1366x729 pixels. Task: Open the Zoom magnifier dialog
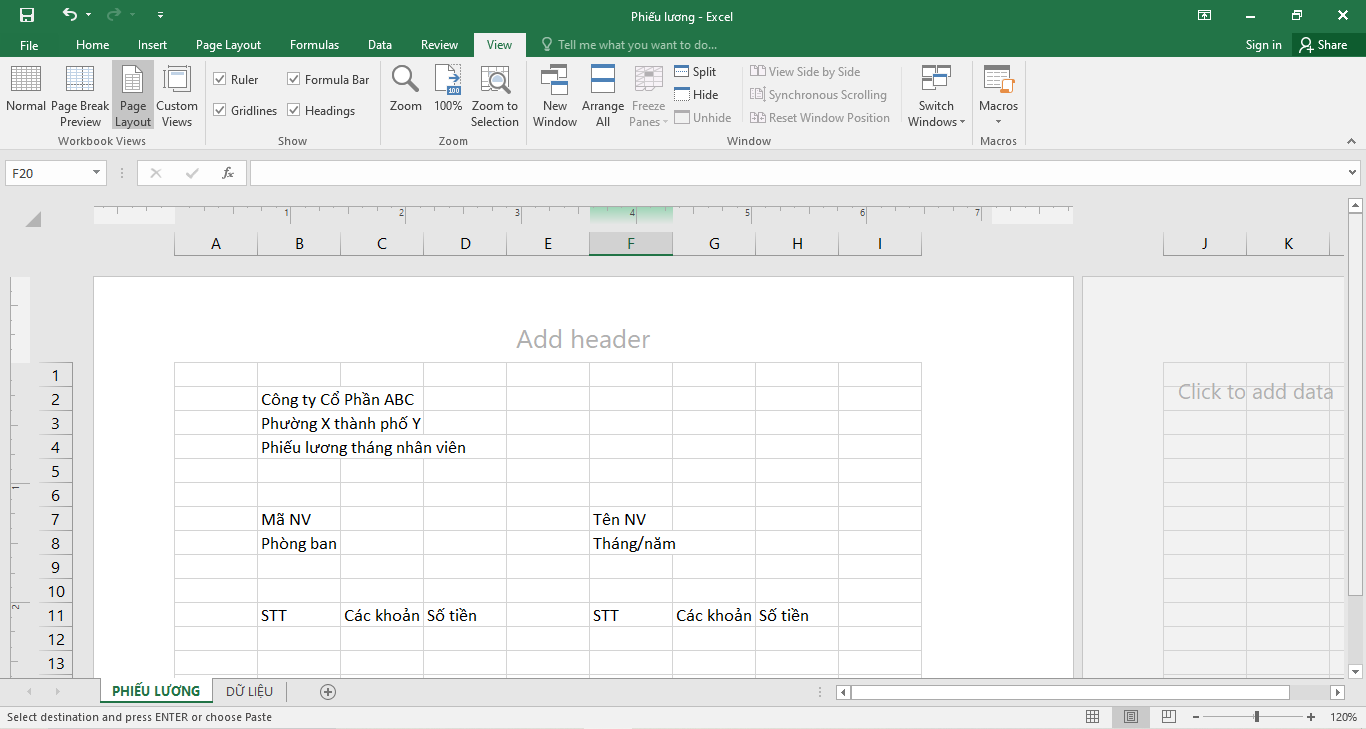(405, 89)
